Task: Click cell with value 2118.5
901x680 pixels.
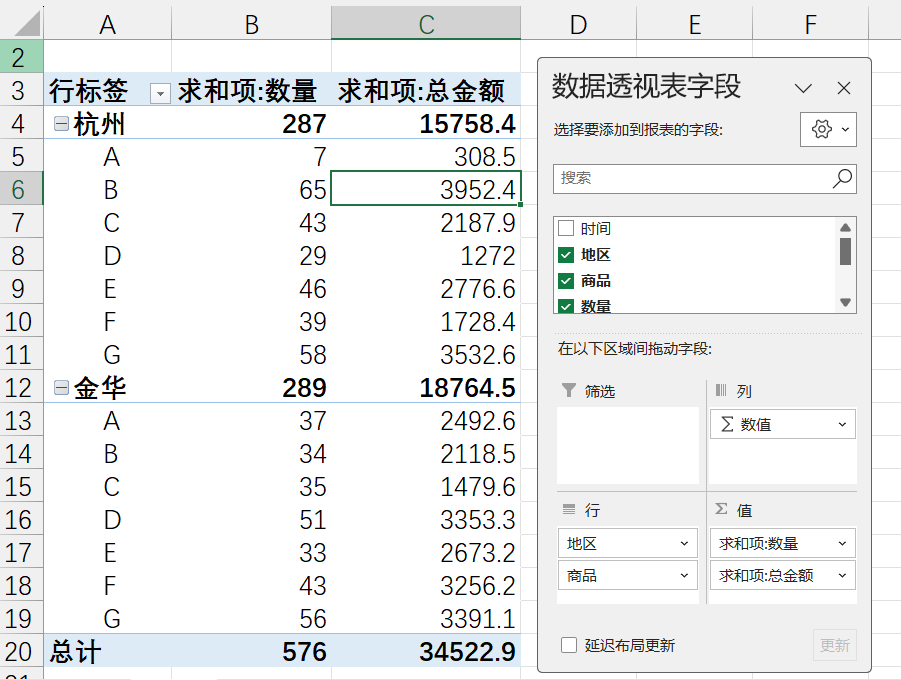Action: point(426,454)
